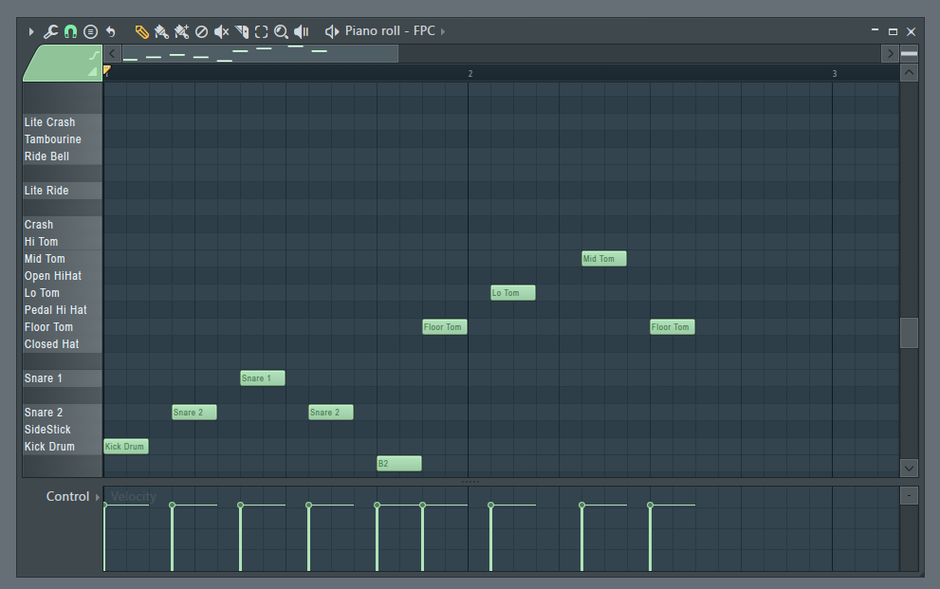Image resolution: width=940 pixels, height=589 pixels.
Task: Maximize the Piano roll window
Action: tap(893, 31)
